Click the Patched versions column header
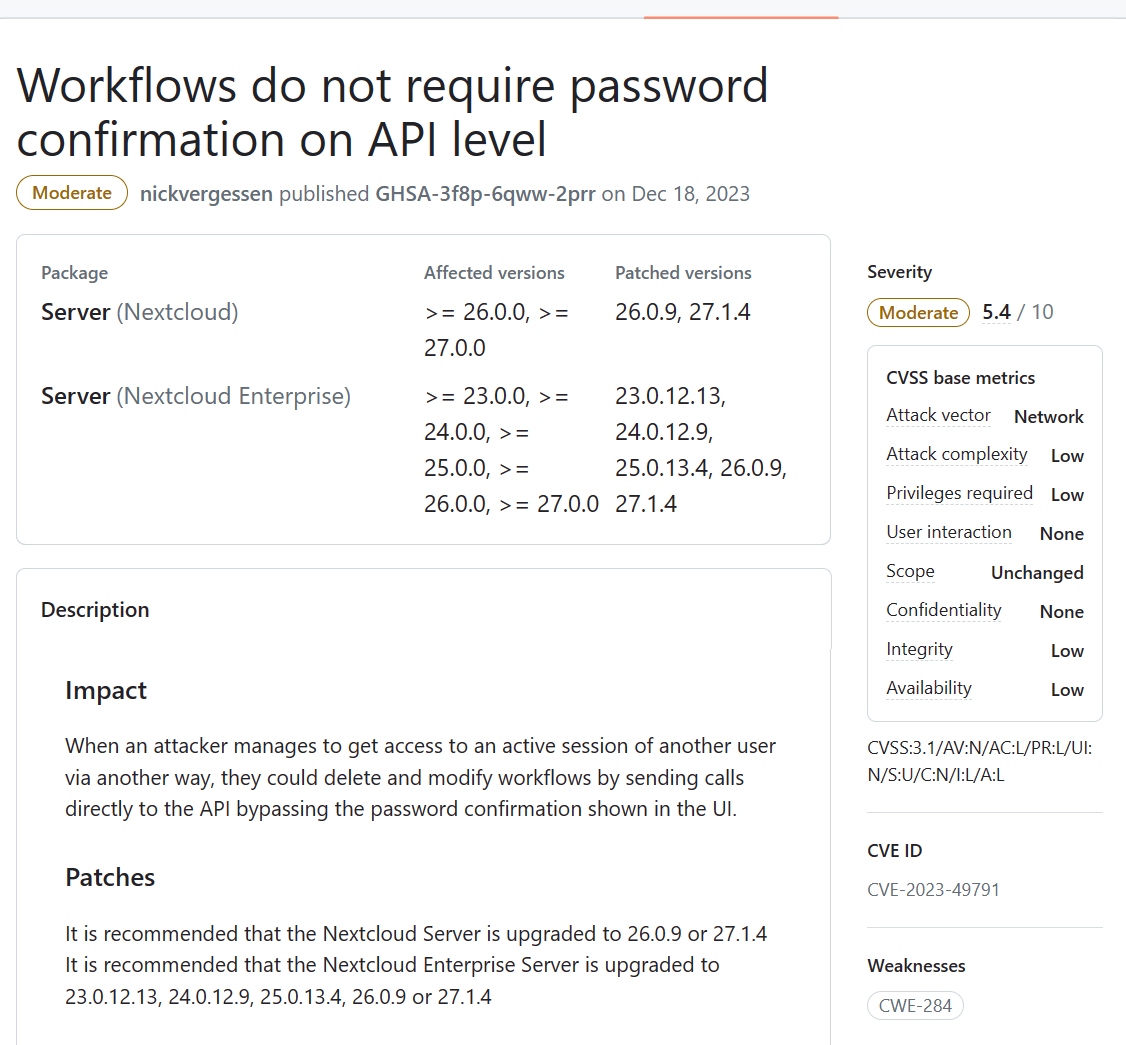The height and width of the screenshot is (1045, 1126). coord(683,273)
